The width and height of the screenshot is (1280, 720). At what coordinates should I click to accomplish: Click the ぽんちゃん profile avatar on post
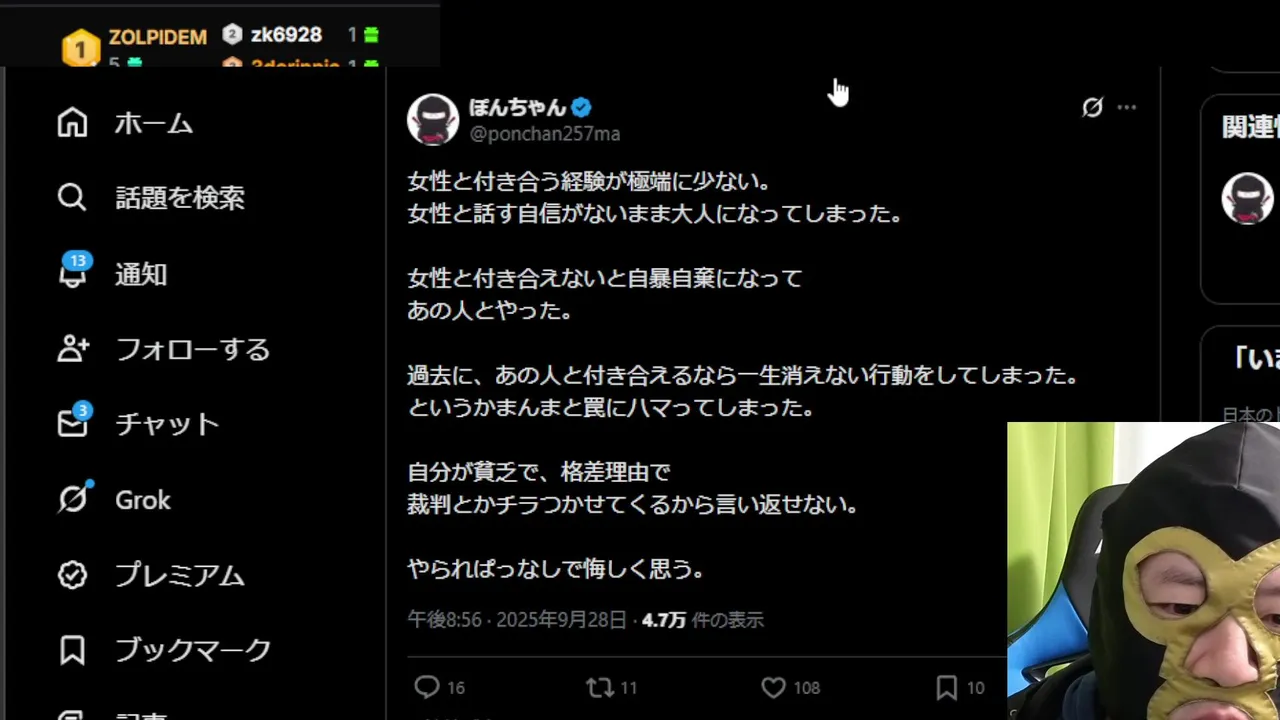coord(433,120)
